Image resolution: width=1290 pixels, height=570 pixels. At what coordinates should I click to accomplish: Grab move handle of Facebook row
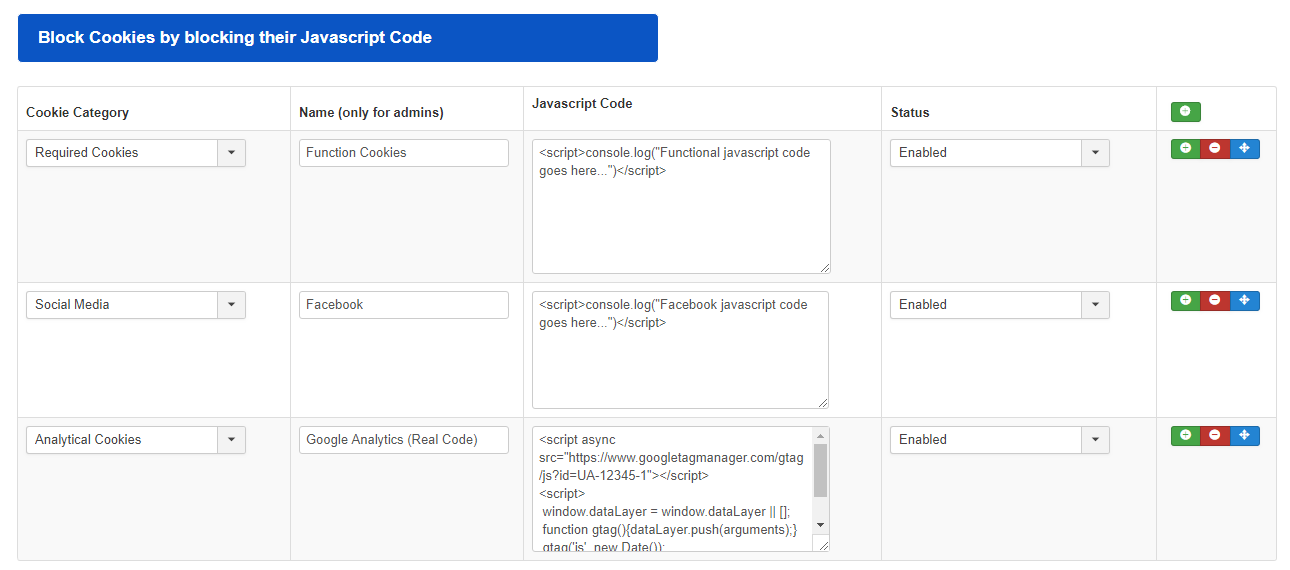click(x=1245, y=301)
